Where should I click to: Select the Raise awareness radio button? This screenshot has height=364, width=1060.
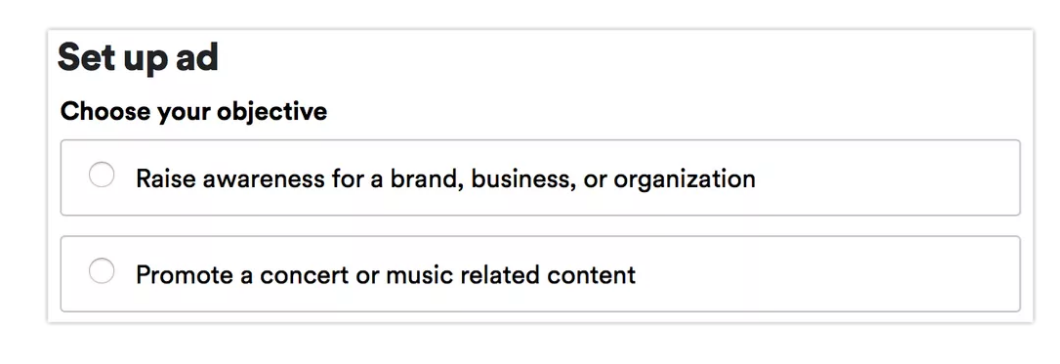101,175
